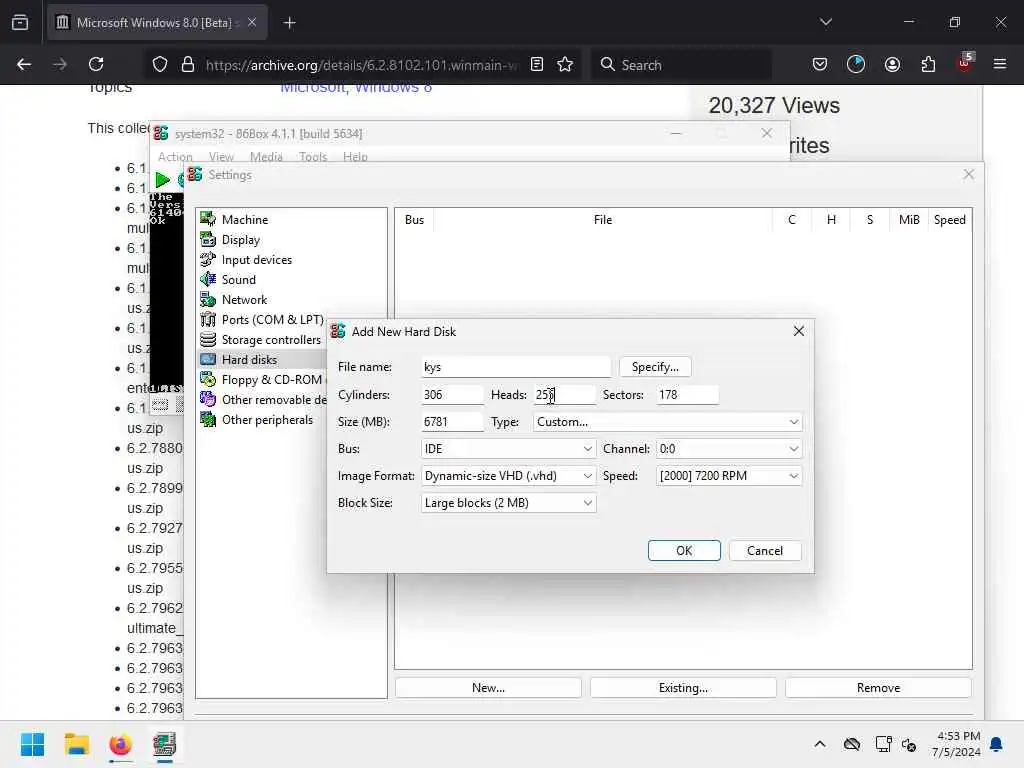The image size is (1024, 768).
Task: Select the Machine settings category icon
Action: [208, 219]
